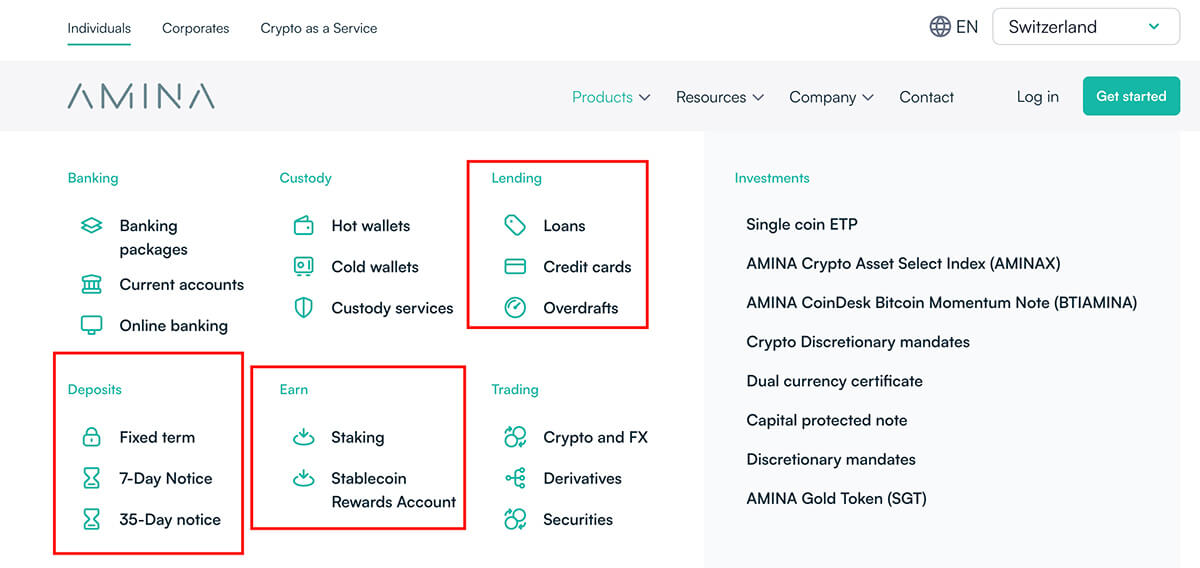Open the Switzerland country dropdown
Image resolution: width=1200 pixels, height=568 pixels.
[x=1084, y=27]
